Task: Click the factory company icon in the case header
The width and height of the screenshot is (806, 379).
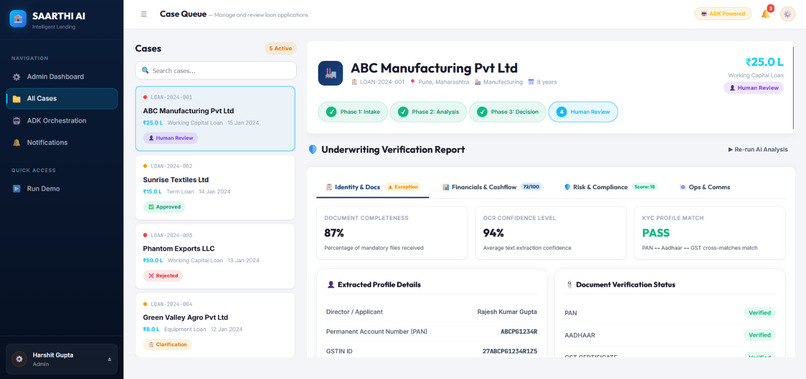Action: [x=331, y=73]
